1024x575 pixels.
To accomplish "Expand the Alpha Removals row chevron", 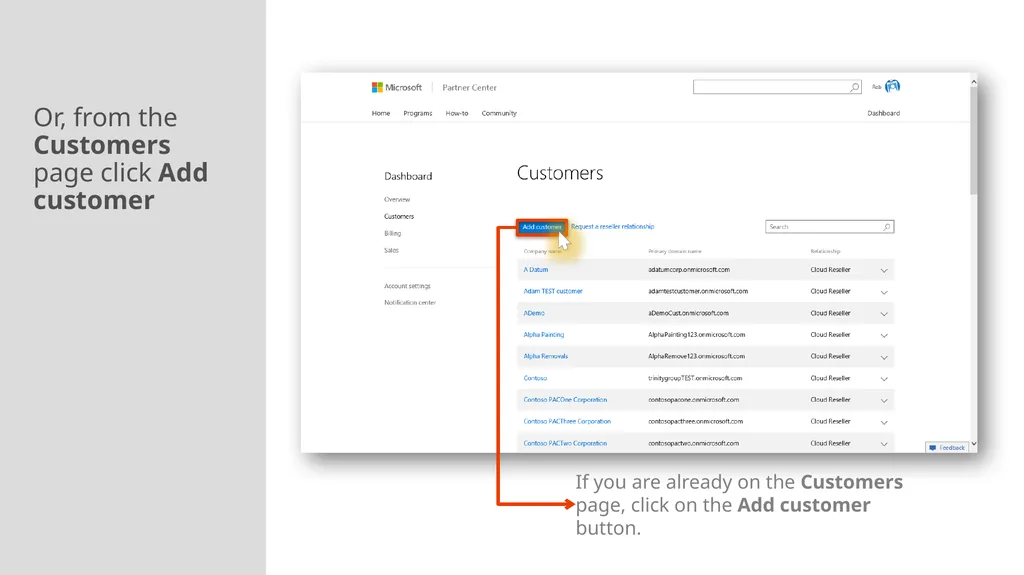I will (884, 357).
